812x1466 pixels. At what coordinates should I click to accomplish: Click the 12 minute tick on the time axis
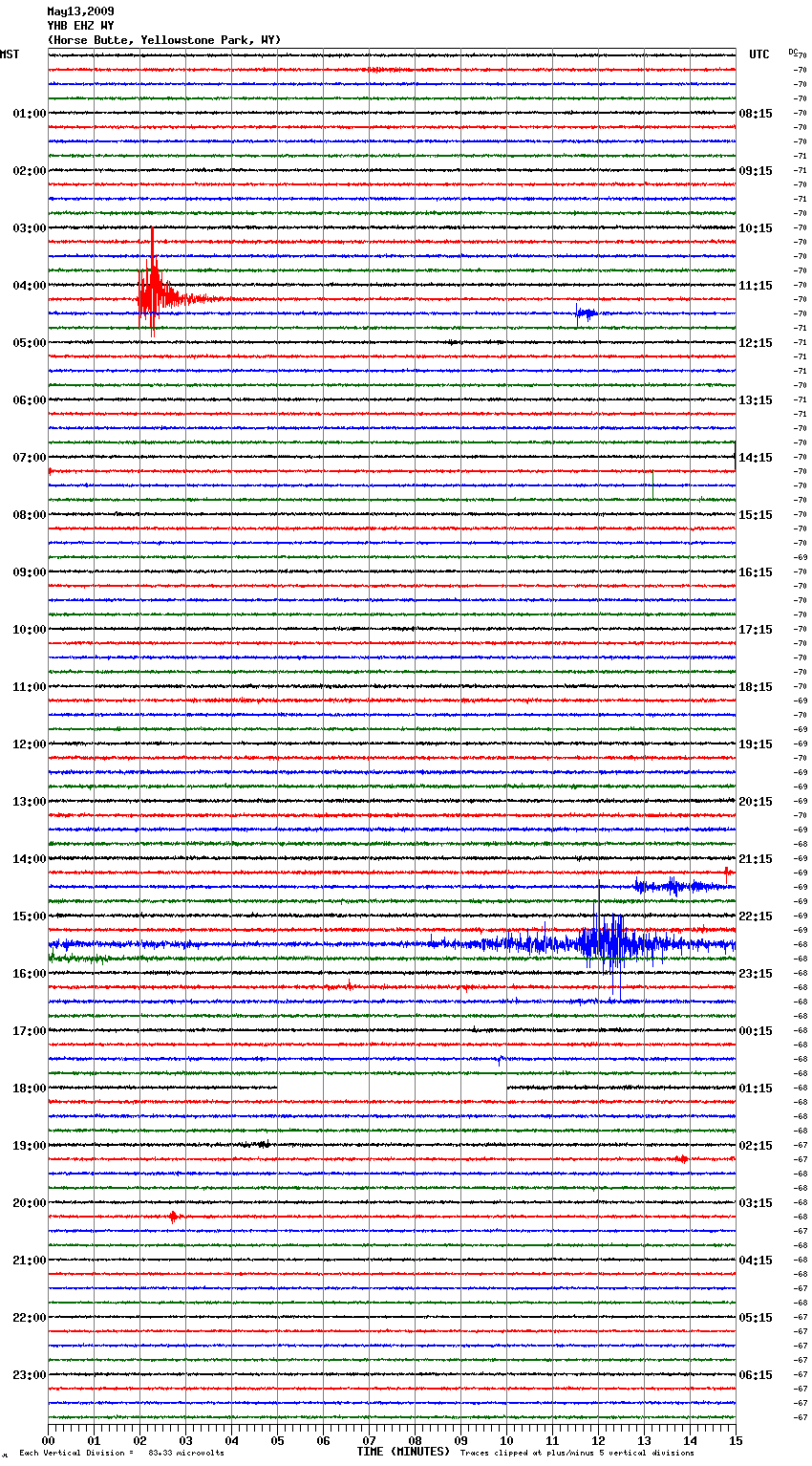[x=598, y=1440]
